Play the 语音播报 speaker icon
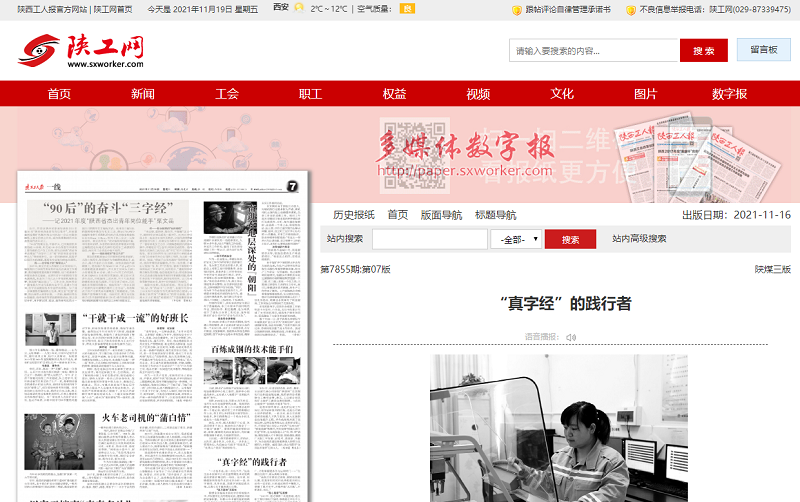Screen dimensions: 800x502 pyautogui.click(x=571, y=337)
